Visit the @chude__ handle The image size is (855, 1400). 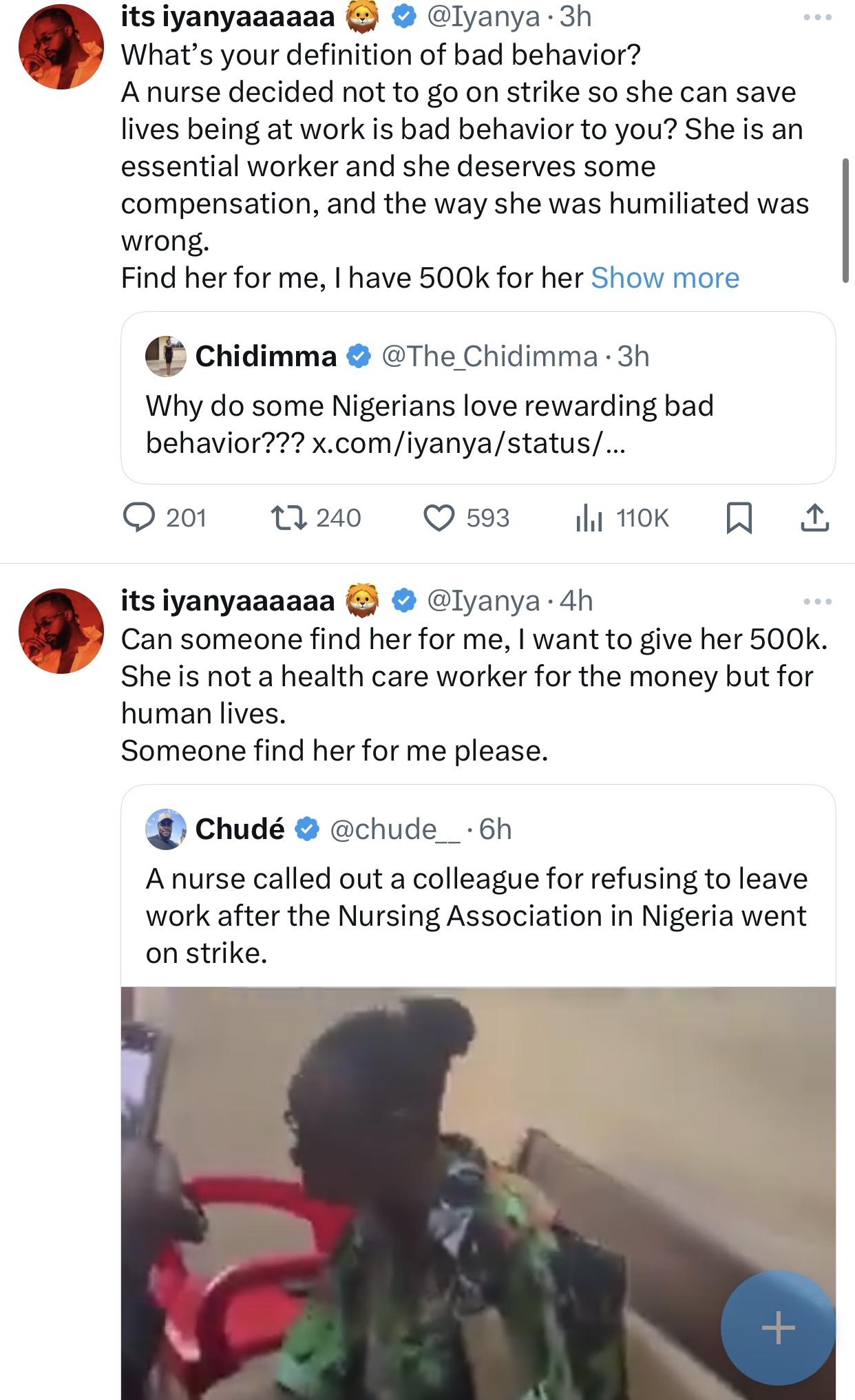(394, 829)
